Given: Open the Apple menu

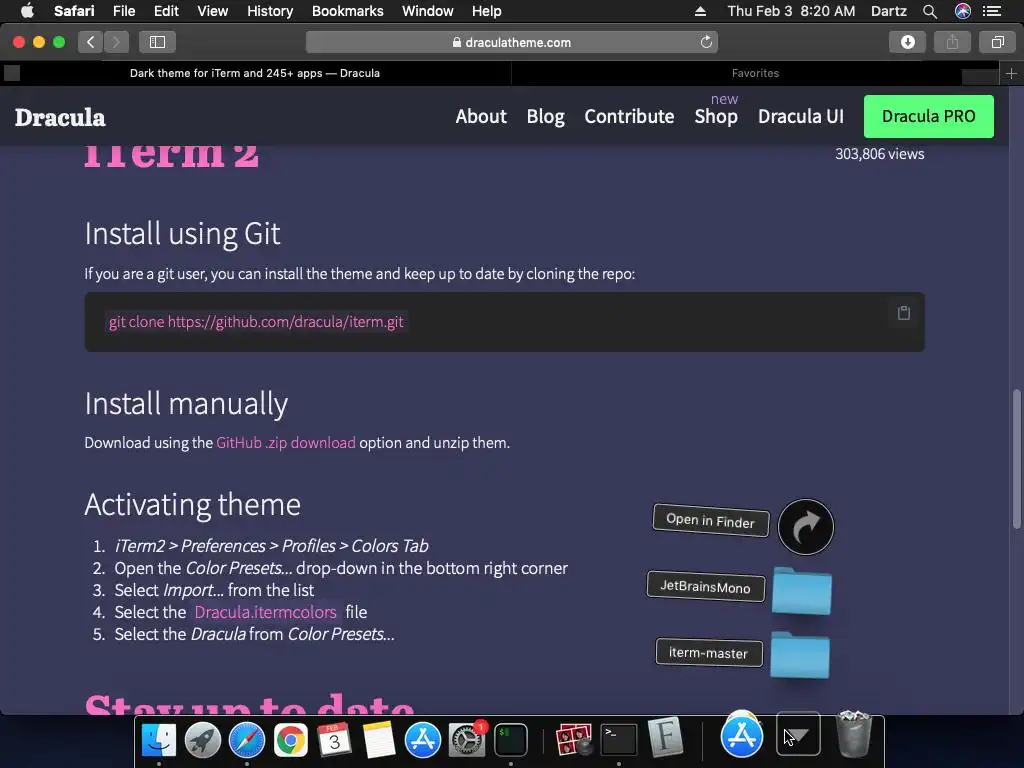Looking at the screenshot, I should 27,11.
